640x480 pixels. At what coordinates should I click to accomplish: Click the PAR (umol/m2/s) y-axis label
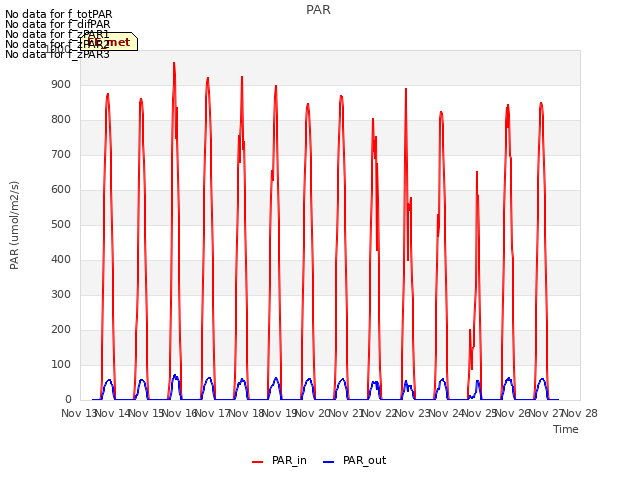pos(14,225)
